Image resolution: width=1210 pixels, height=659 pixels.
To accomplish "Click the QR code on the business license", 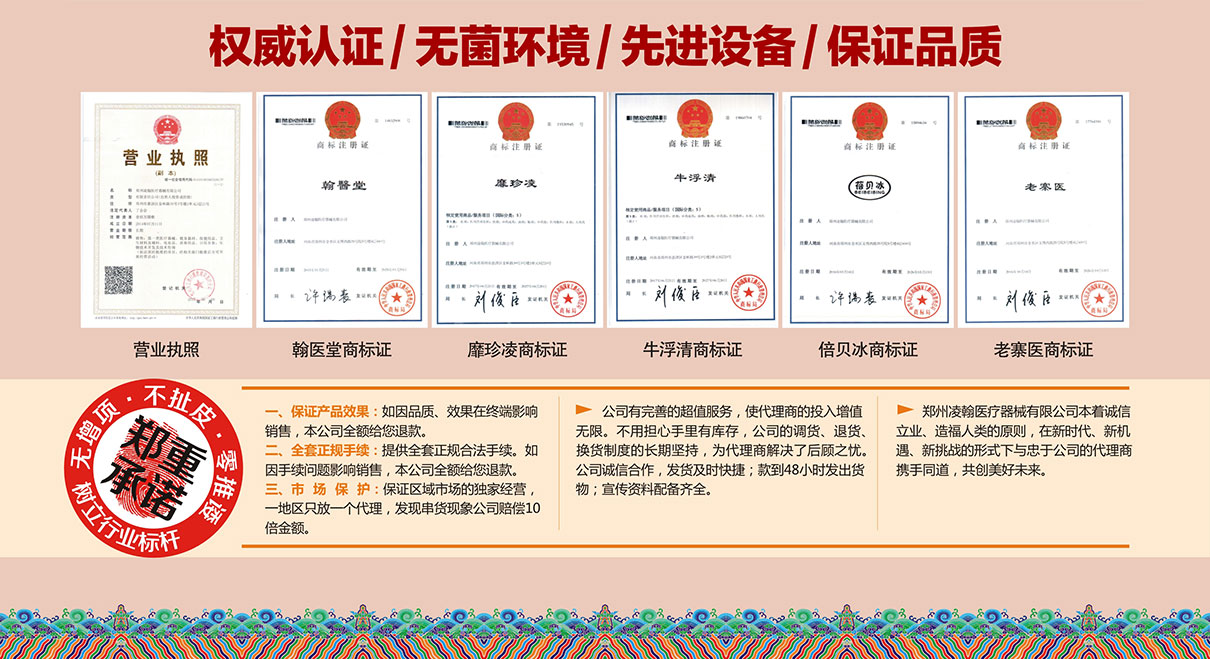I will (x=118, y=279).
